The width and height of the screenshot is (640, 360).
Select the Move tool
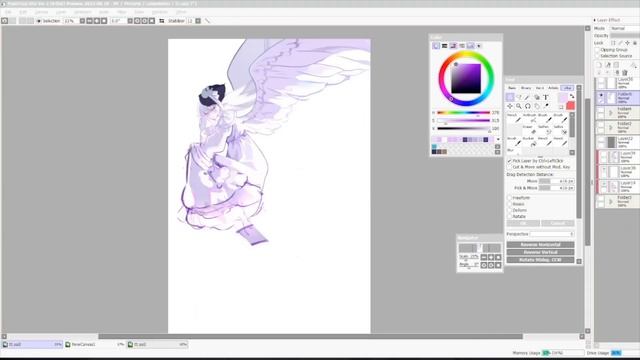[x=510, y=106]
